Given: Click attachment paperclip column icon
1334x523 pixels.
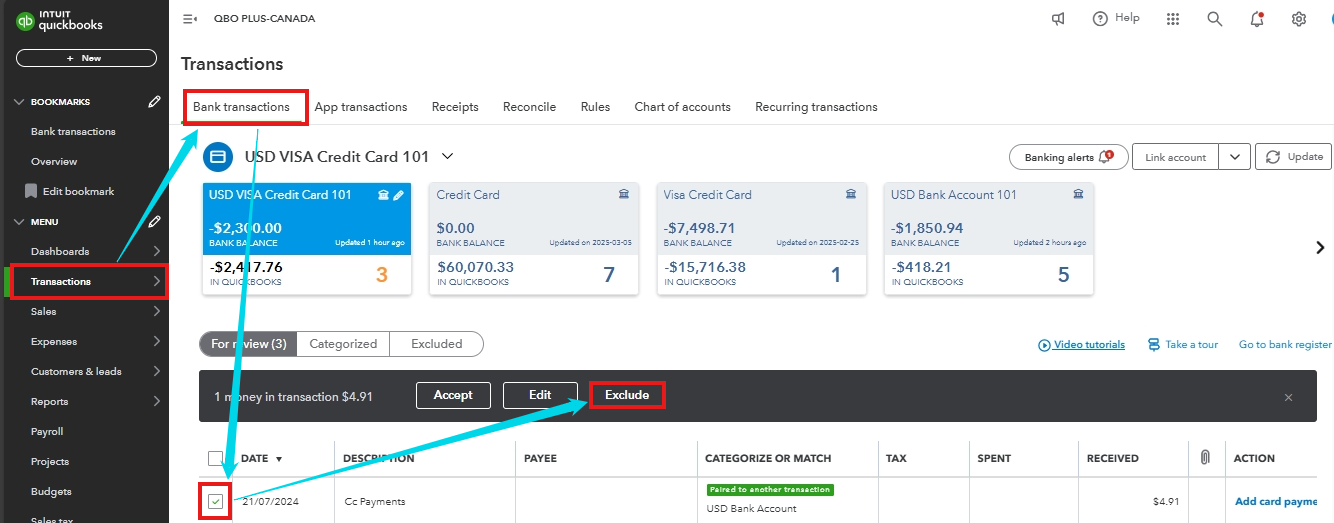Looking at the screenshot, I should pos(1205,457).
